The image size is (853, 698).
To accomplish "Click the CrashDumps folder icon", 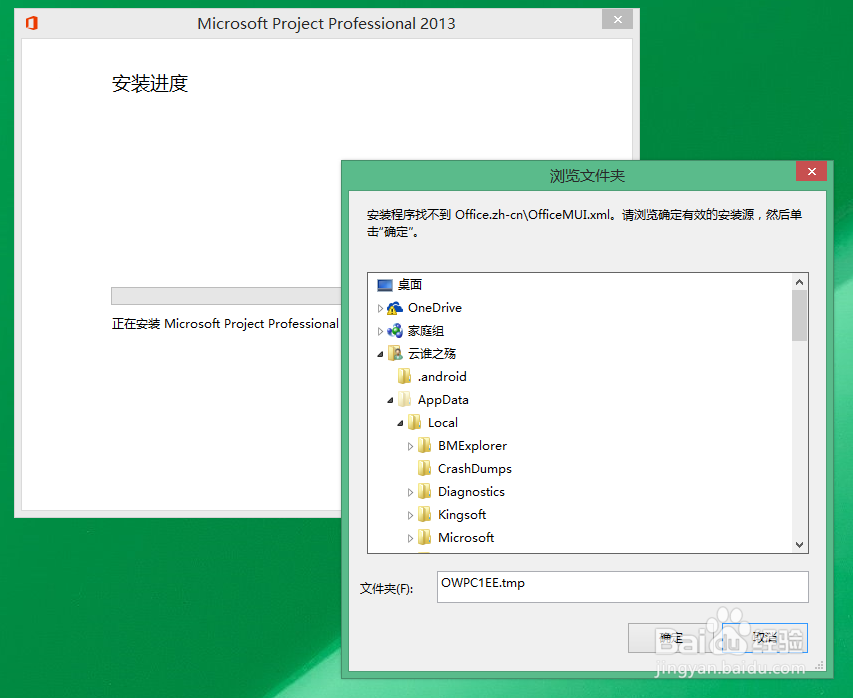I will coord(425,468).
